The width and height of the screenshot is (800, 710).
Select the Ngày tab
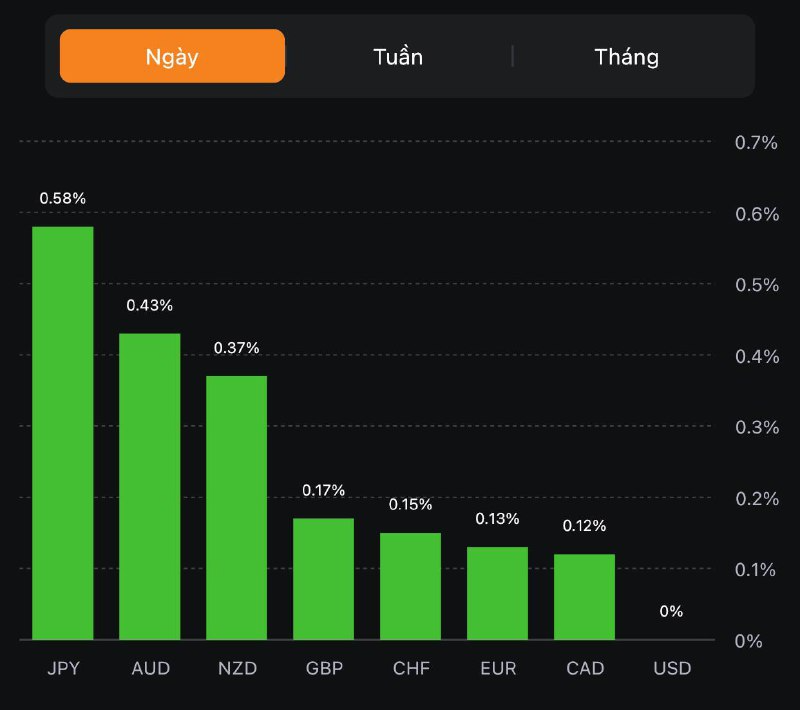coord(172,56)
